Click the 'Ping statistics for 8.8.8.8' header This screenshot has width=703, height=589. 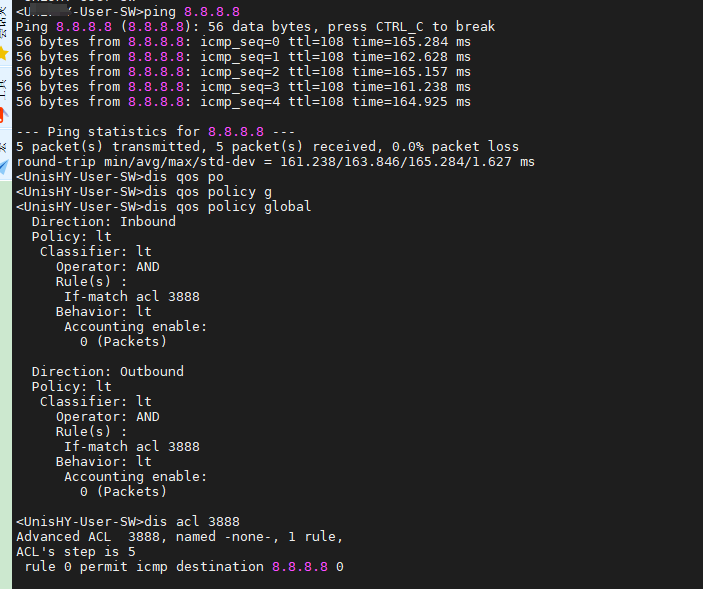[155, 132]
